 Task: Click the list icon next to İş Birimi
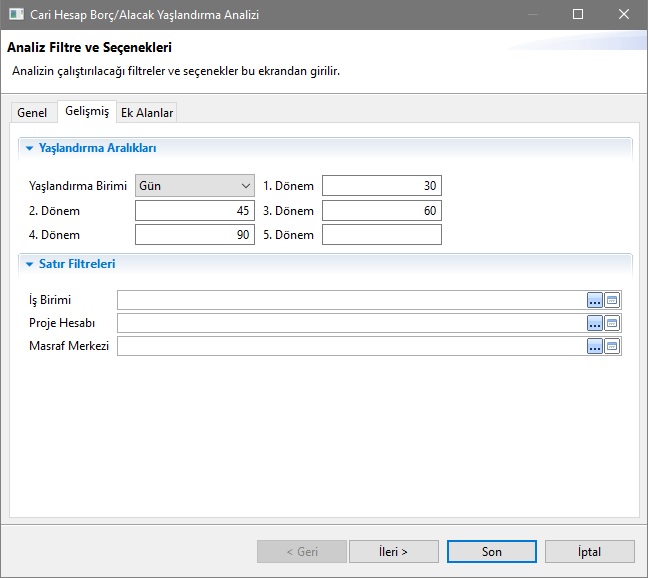(612, 300)
